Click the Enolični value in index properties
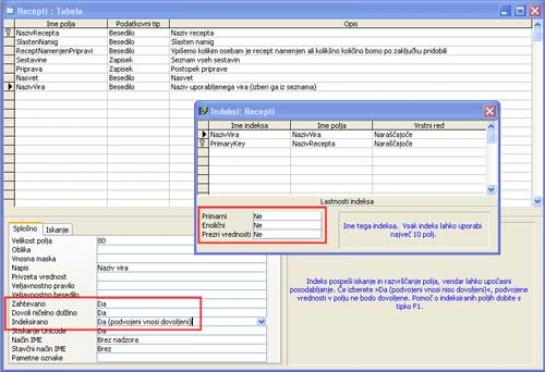 tap(287, 225)
